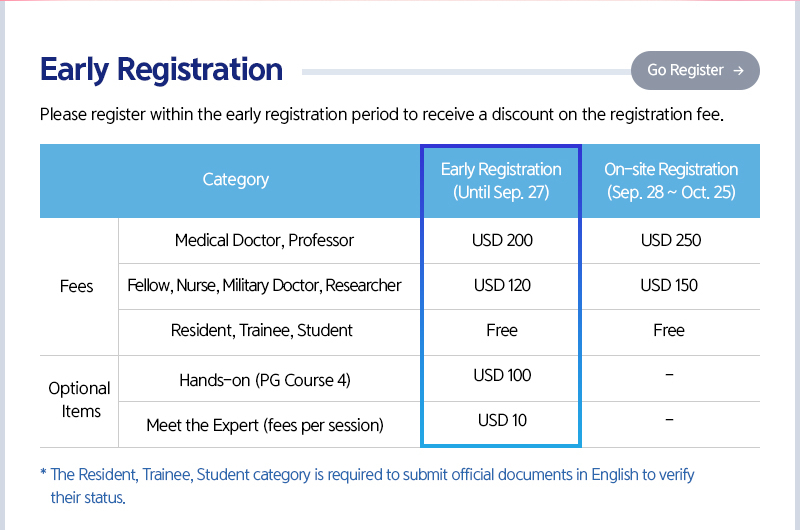Click the Go Register button
This screenshot has height=530, width=800.
point(695,71)
